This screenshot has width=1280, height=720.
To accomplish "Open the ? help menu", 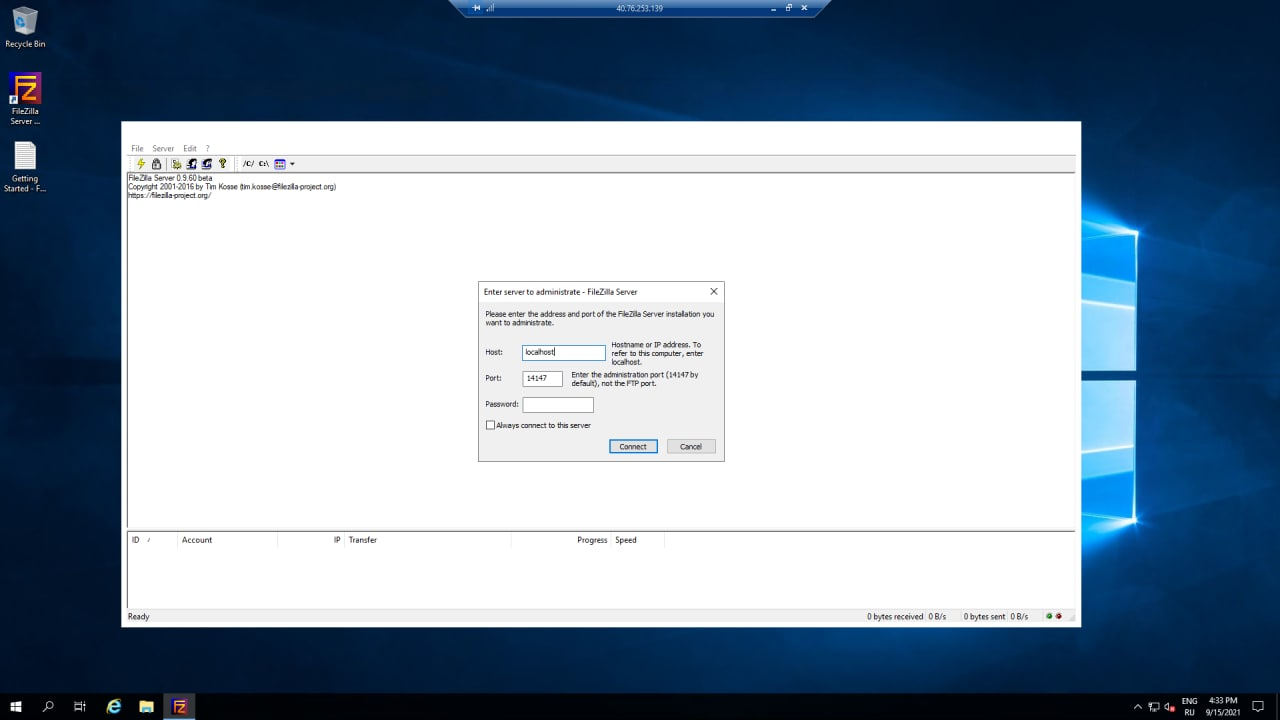I will tap(207, 149).
